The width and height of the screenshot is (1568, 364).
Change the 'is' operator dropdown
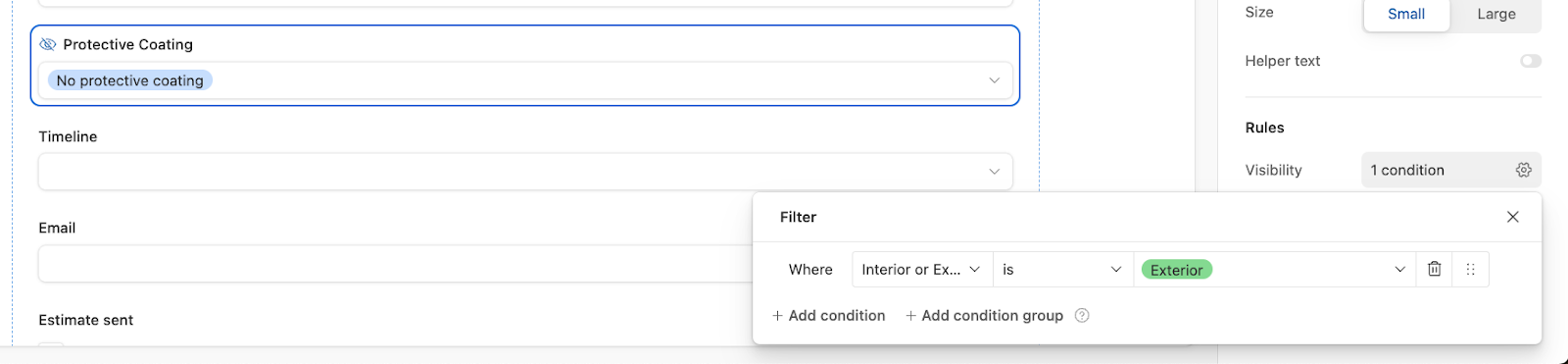[x=1063, y=269]
